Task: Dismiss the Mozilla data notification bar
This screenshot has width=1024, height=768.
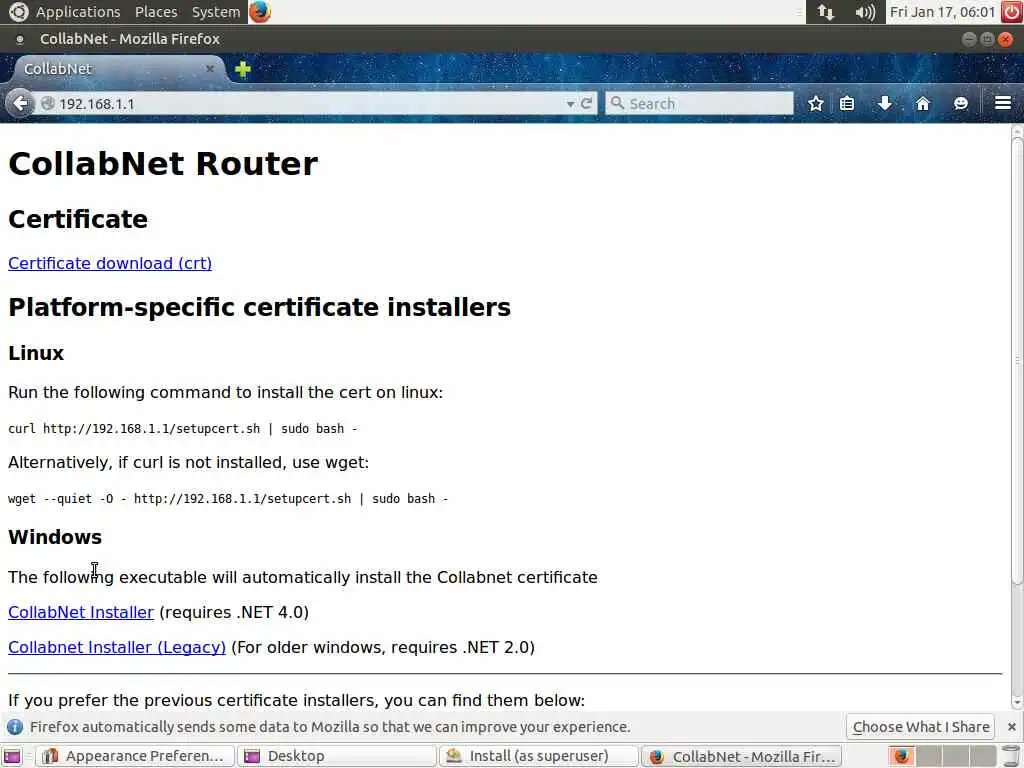Action: point(1012,727)
